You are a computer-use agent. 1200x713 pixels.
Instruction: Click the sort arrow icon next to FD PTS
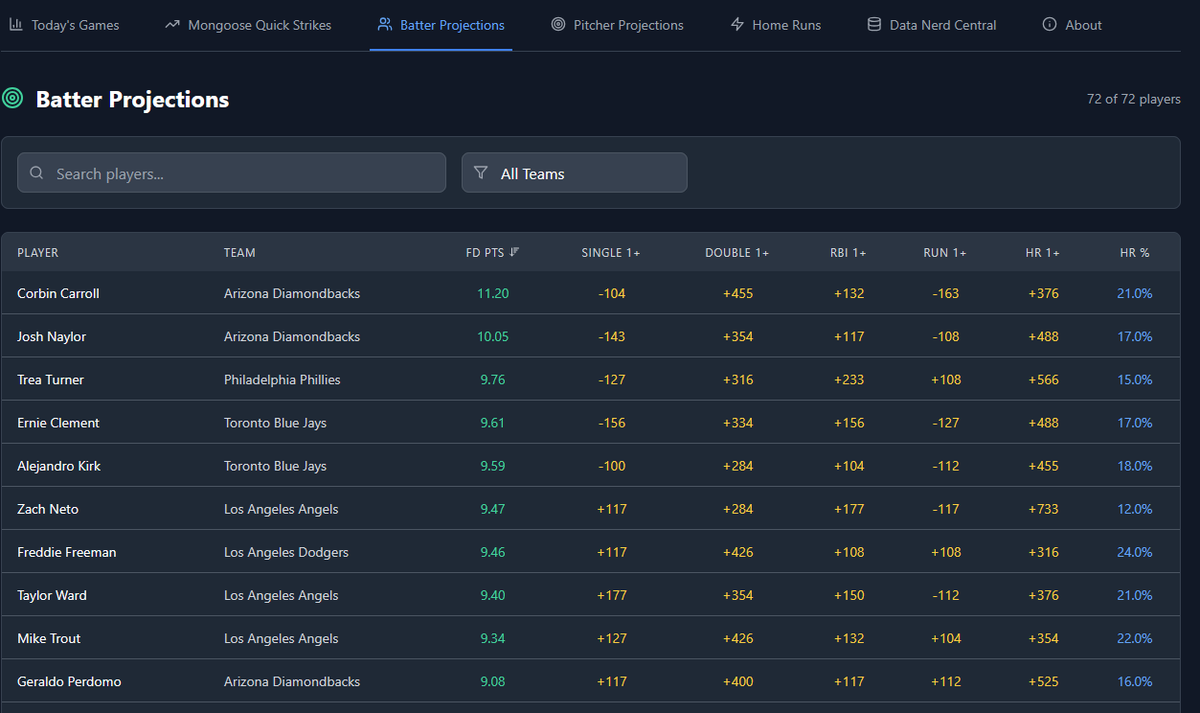(514, 252)
